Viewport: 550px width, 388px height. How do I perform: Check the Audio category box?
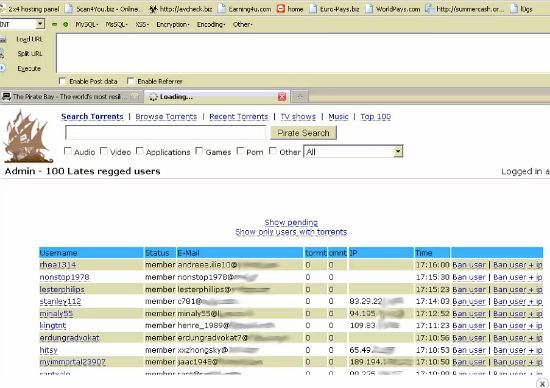click(x=68, y=151)
